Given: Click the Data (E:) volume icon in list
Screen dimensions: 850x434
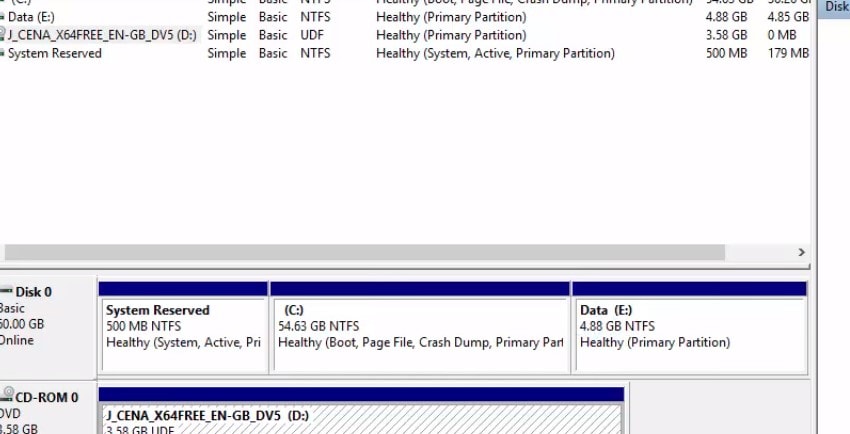Looking at the screenshot, I should click(x=3, y=17).
